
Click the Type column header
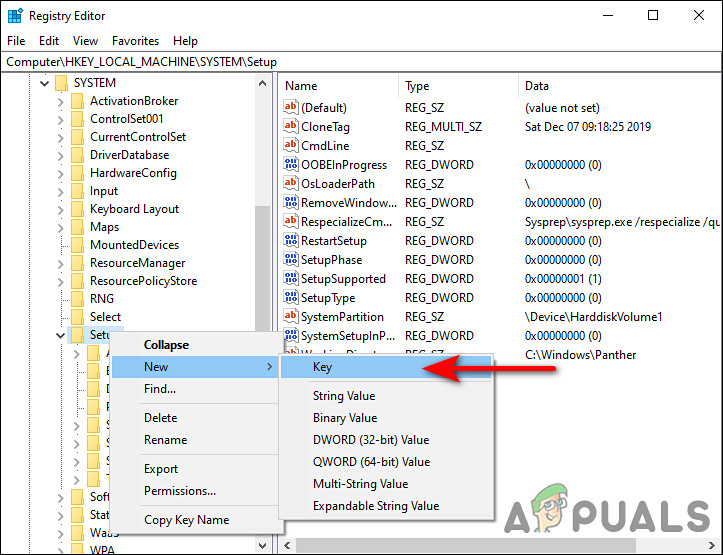pyautogui.click(x=458, y=86)
